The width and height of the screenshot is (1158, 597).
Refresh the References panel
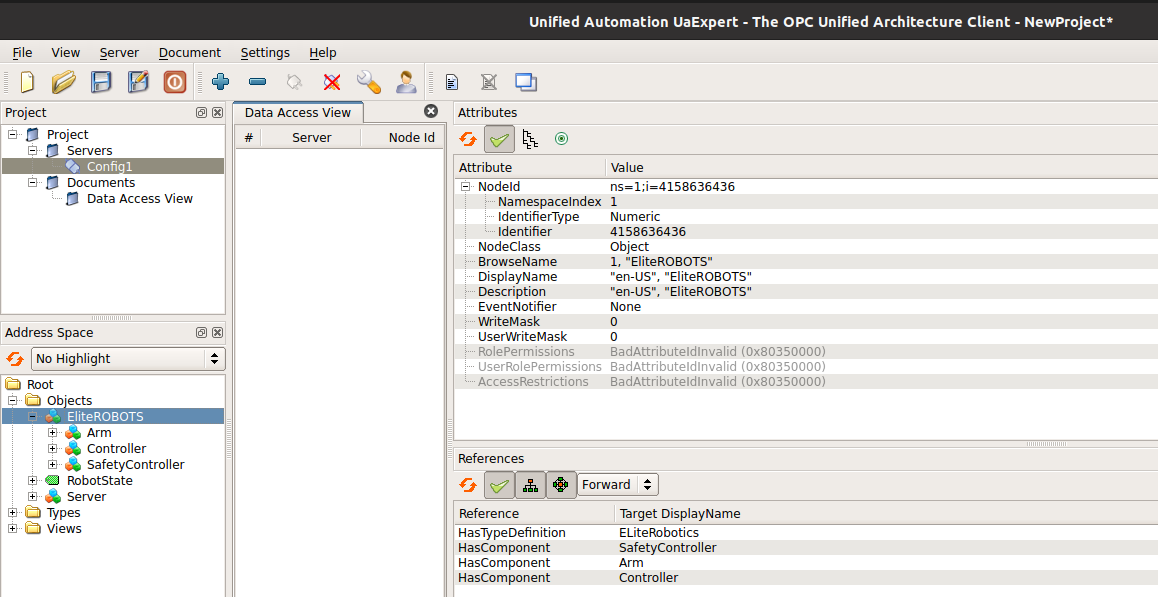pyautogui.click(x=467, y=484)
